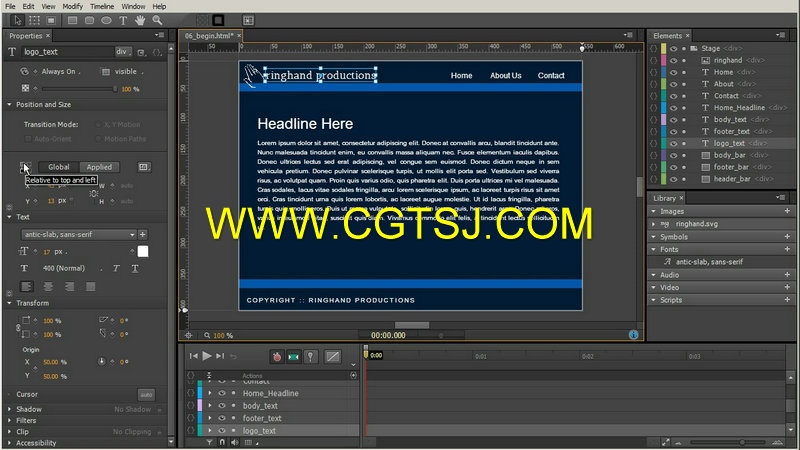800x450 pixels.
Task: Toggle visibility of ringhand element
Action: [x=673, y=60]
